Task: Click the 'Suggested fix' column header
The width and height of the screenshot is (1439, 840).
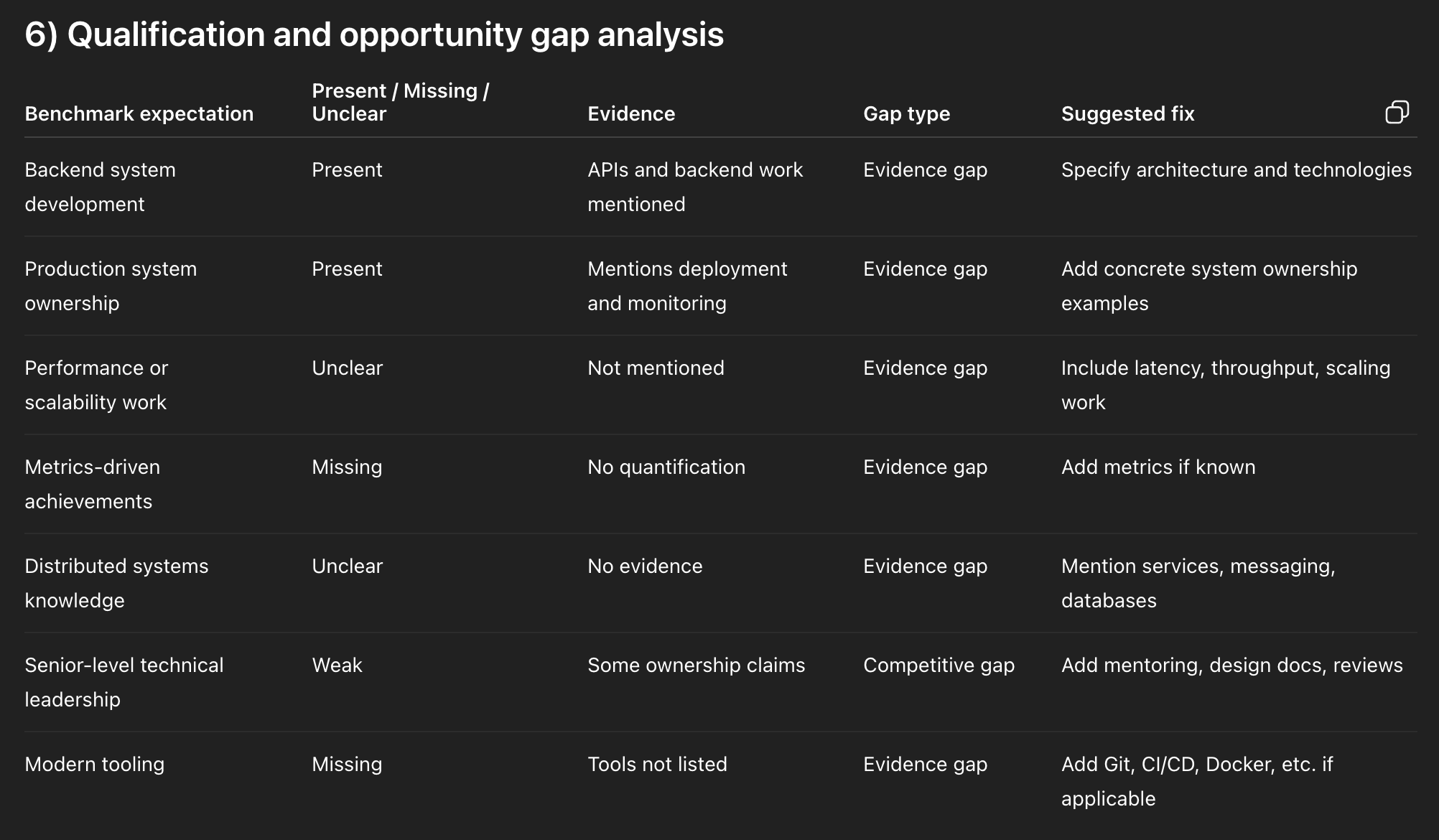Action: point(1127,113)
